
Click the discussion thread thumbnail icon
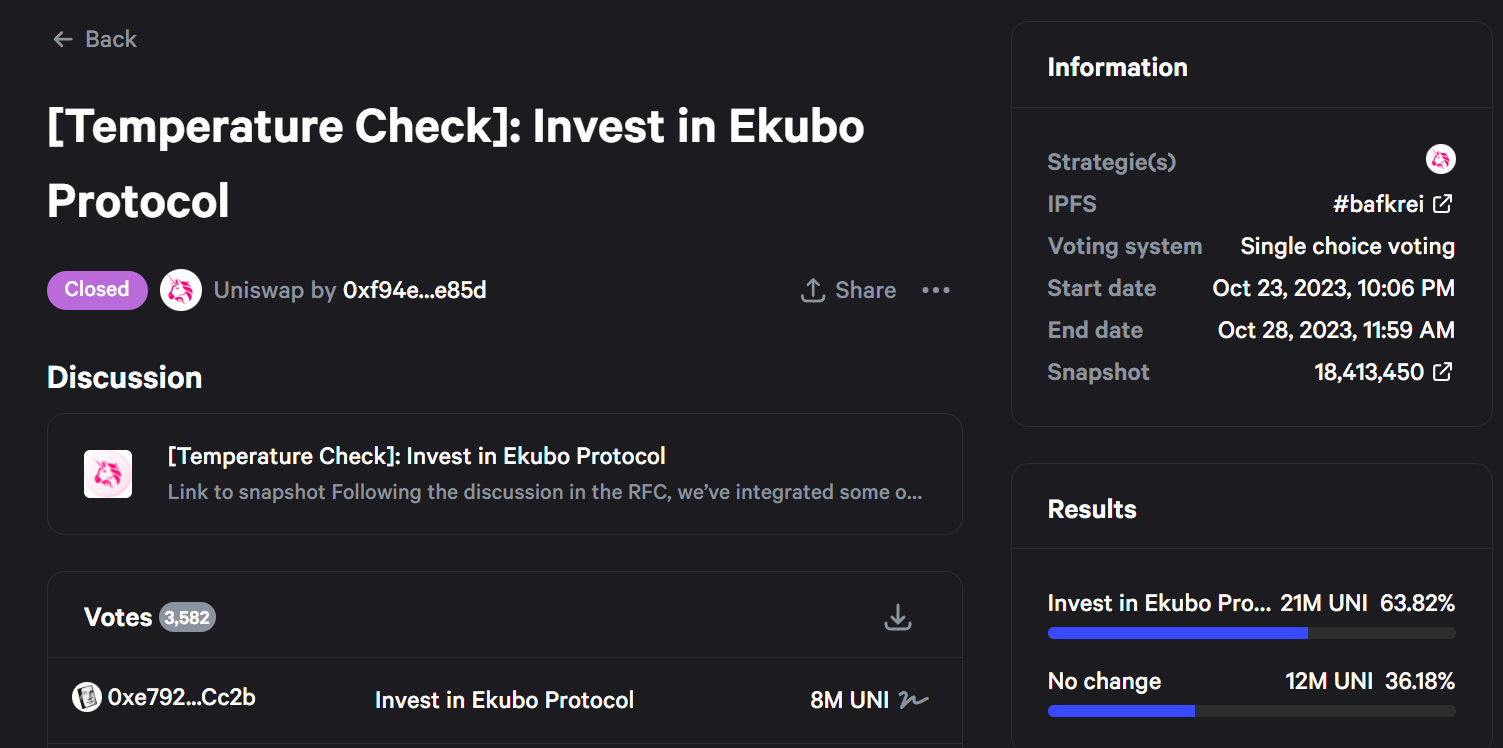[x=107, y=473]
